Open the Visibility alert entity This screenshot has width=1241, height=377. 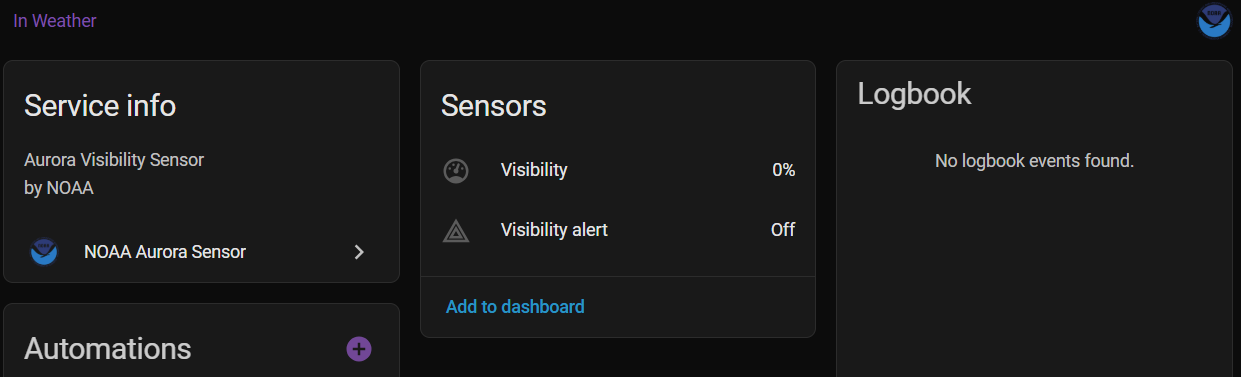tap(618, 230)
